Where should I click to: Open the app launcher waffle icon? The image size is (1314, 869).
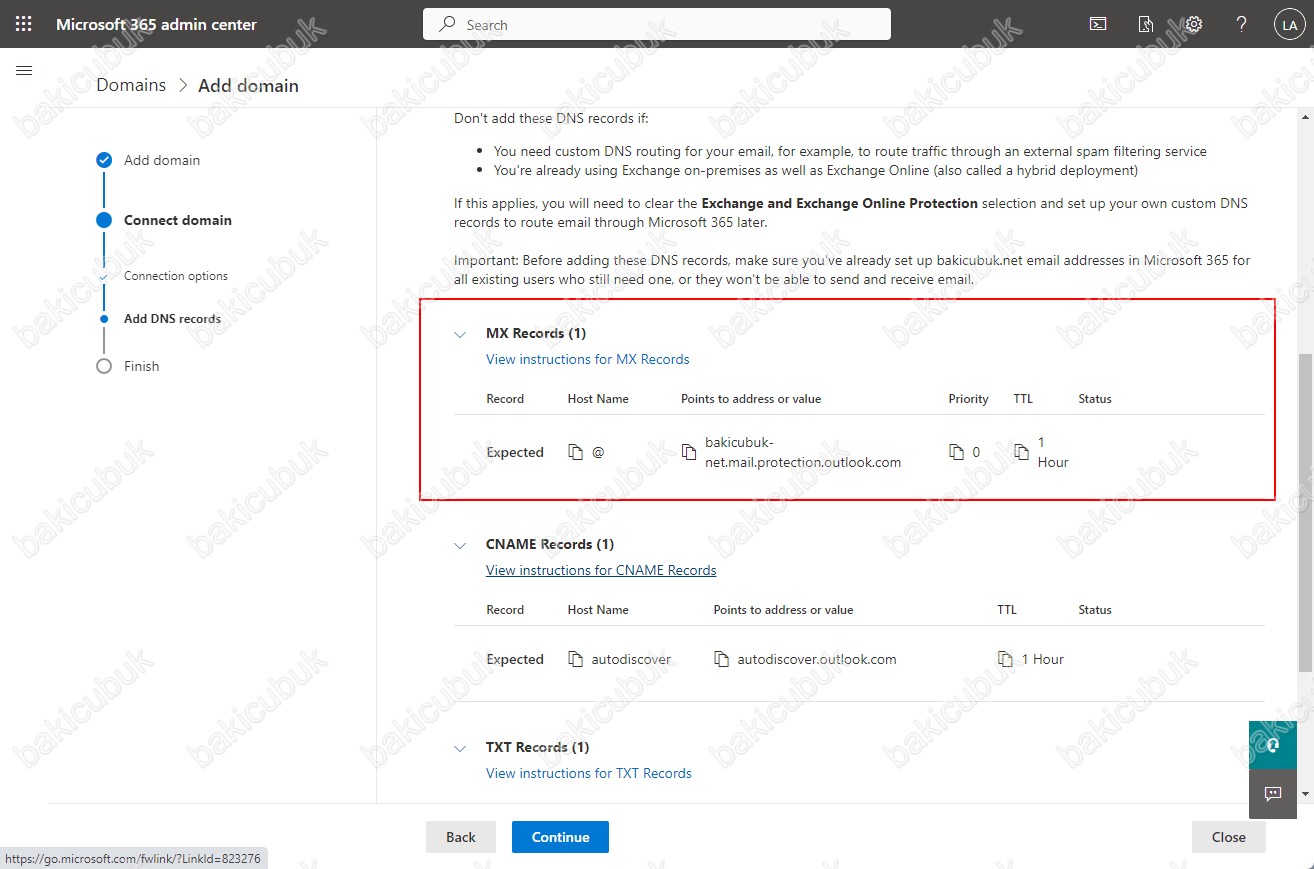24,24
